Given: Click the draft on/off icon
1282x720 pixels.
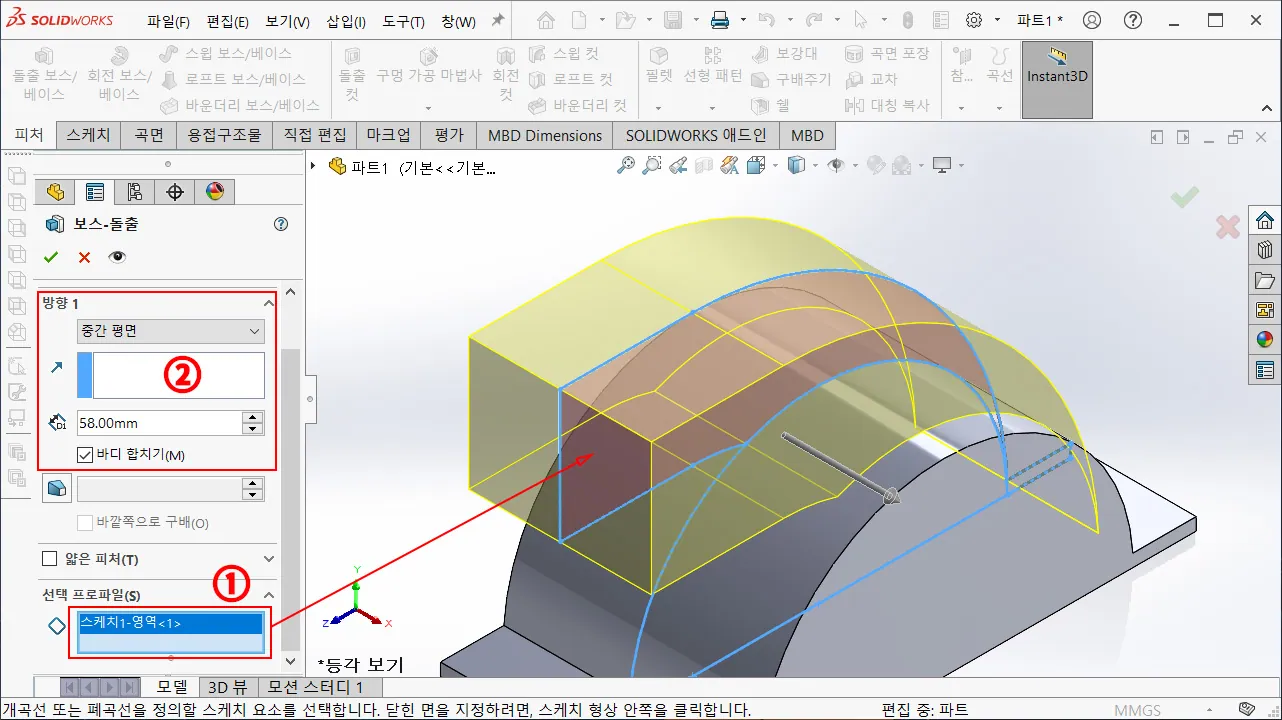Looking at the screenshot, I should pyautogui.click(x=57, y=488).
